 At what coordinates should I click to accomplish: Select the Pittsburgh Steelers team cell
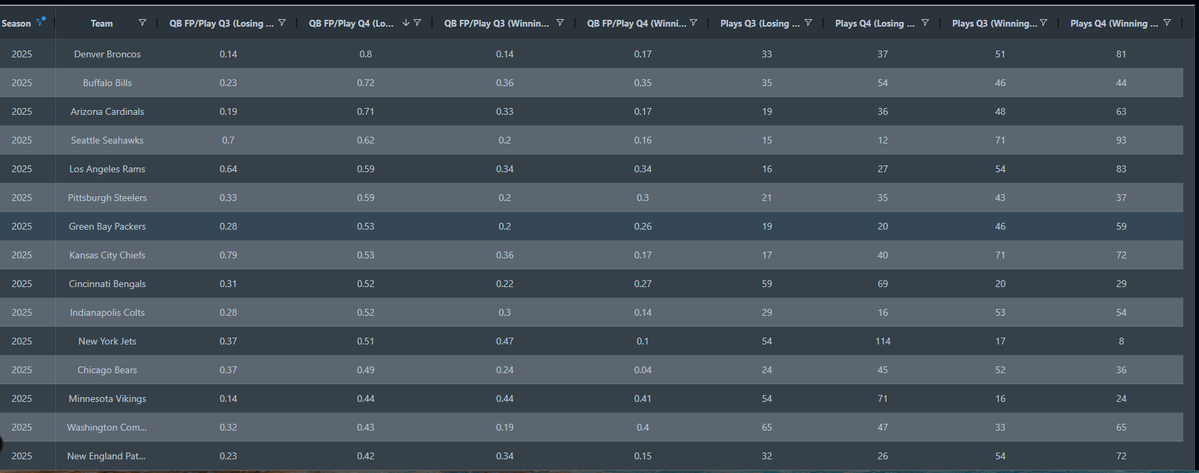click(107, 198)
